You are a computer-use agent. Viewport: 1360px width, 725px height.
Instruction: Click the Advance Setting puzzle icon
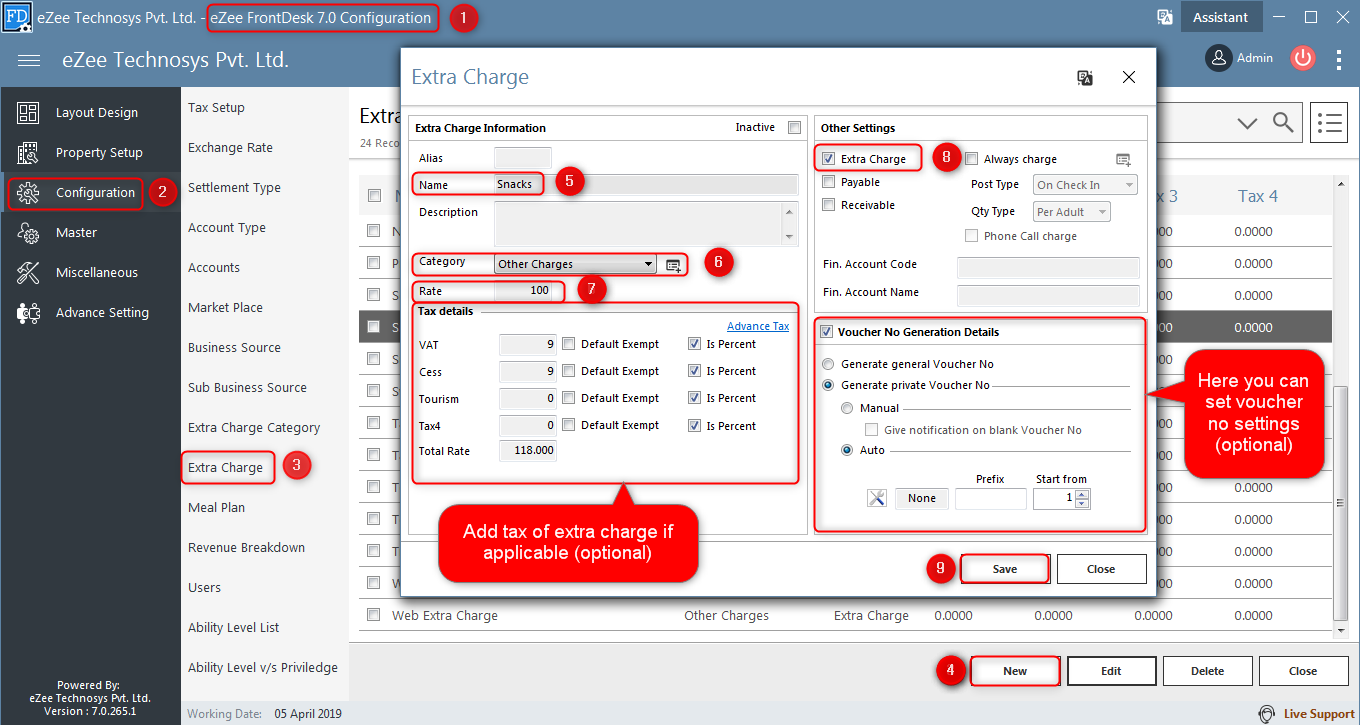28,313
